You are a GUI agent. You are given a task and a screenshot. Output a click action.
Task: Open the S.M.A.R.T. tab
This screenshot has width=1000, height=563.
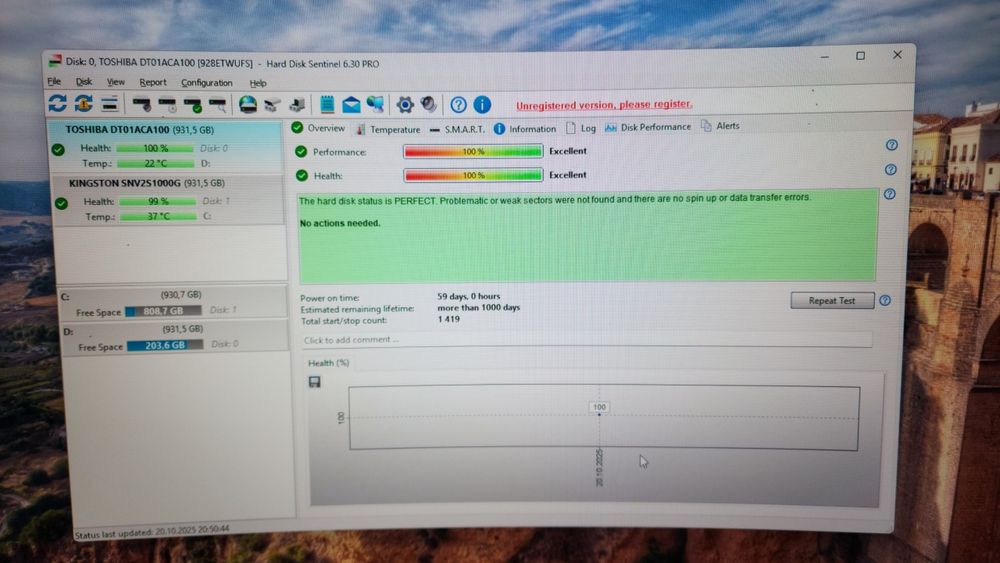(x=457, y=129)
